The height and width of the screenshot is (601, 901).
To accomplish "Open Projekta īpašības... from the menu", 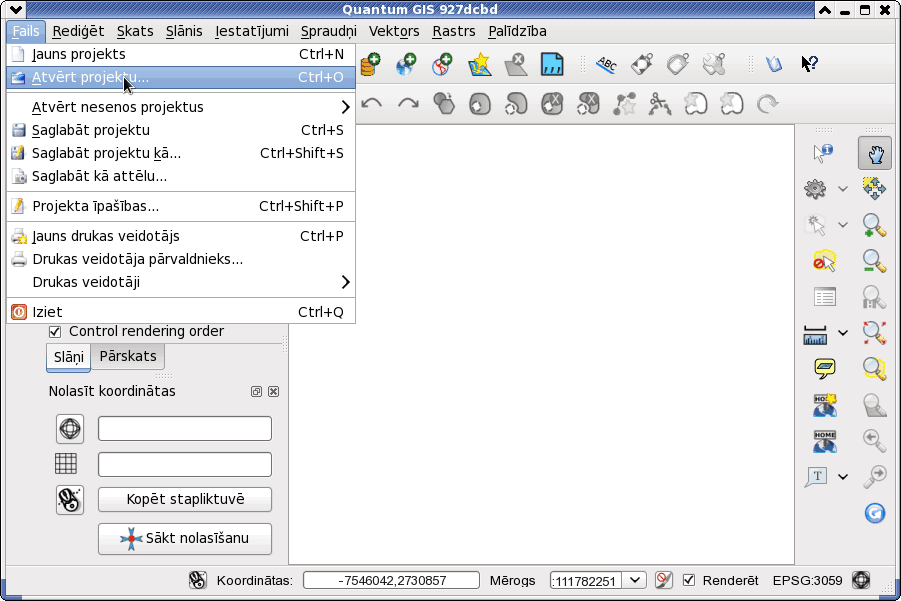I will pyautogui.click(x=180, y=206).
